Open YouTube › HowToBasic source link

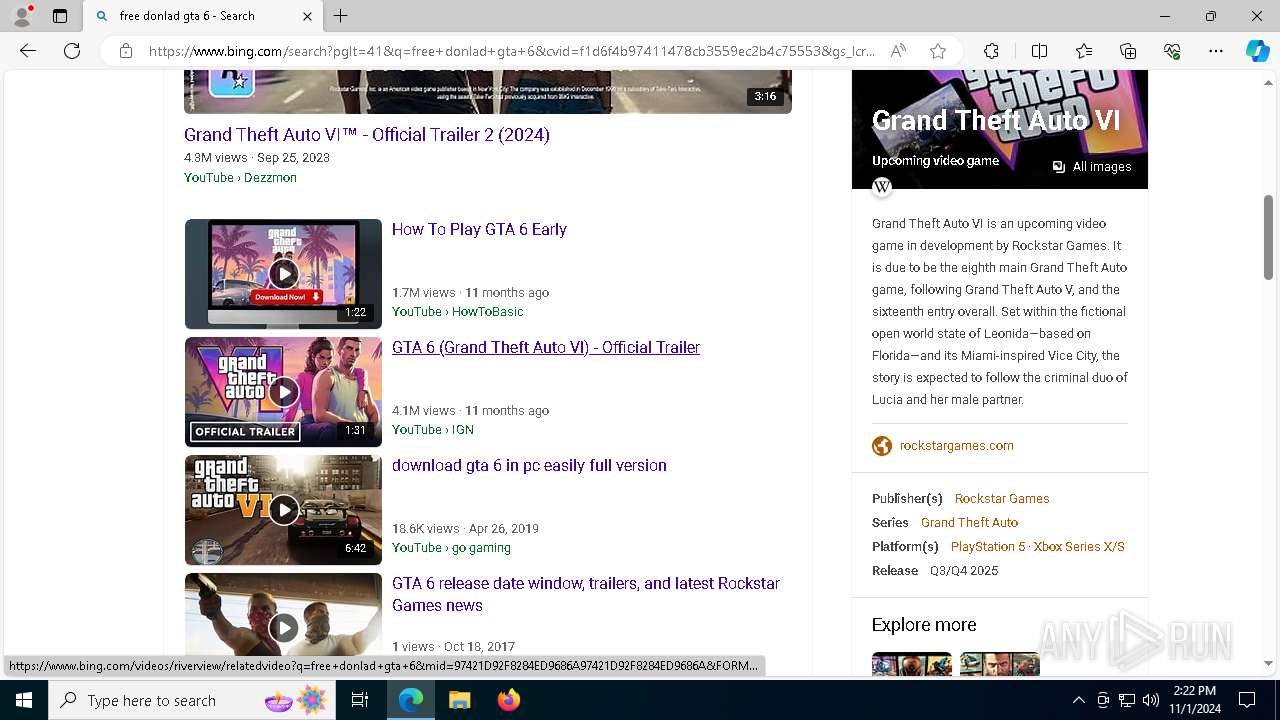click(x=458, y=311)
